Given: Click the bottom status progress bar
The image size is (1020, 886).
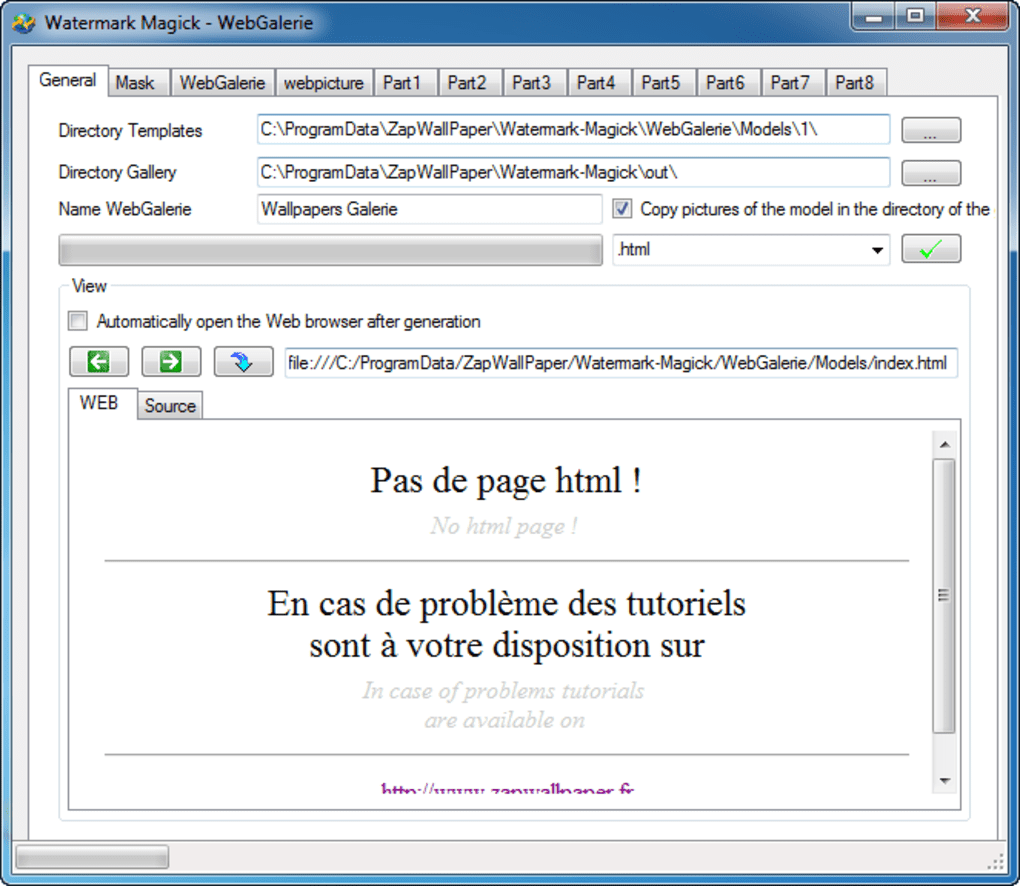Looking at the screenshot, I should point(92,857).
